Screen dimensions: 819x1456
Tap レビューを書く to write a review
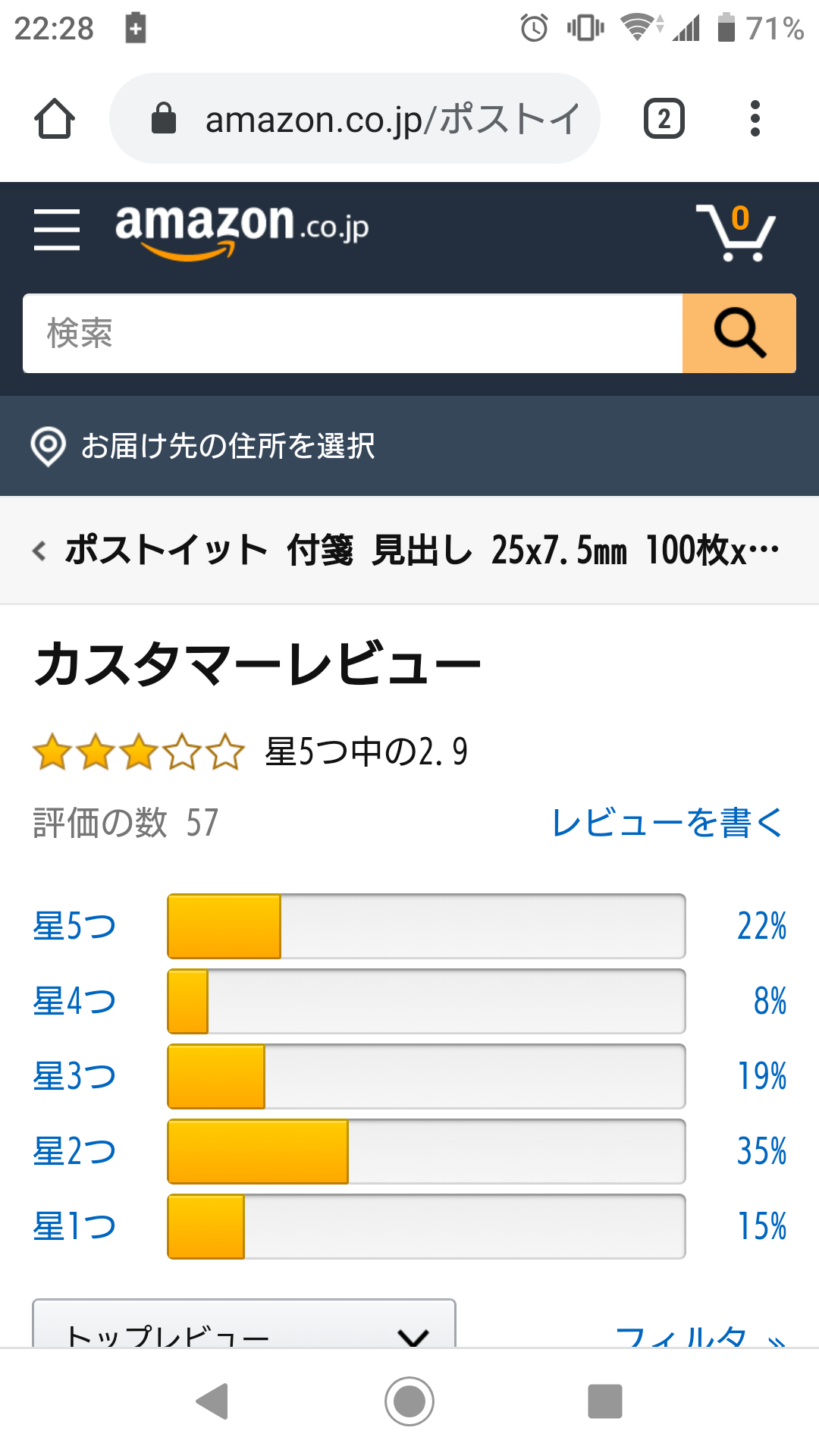667,823
